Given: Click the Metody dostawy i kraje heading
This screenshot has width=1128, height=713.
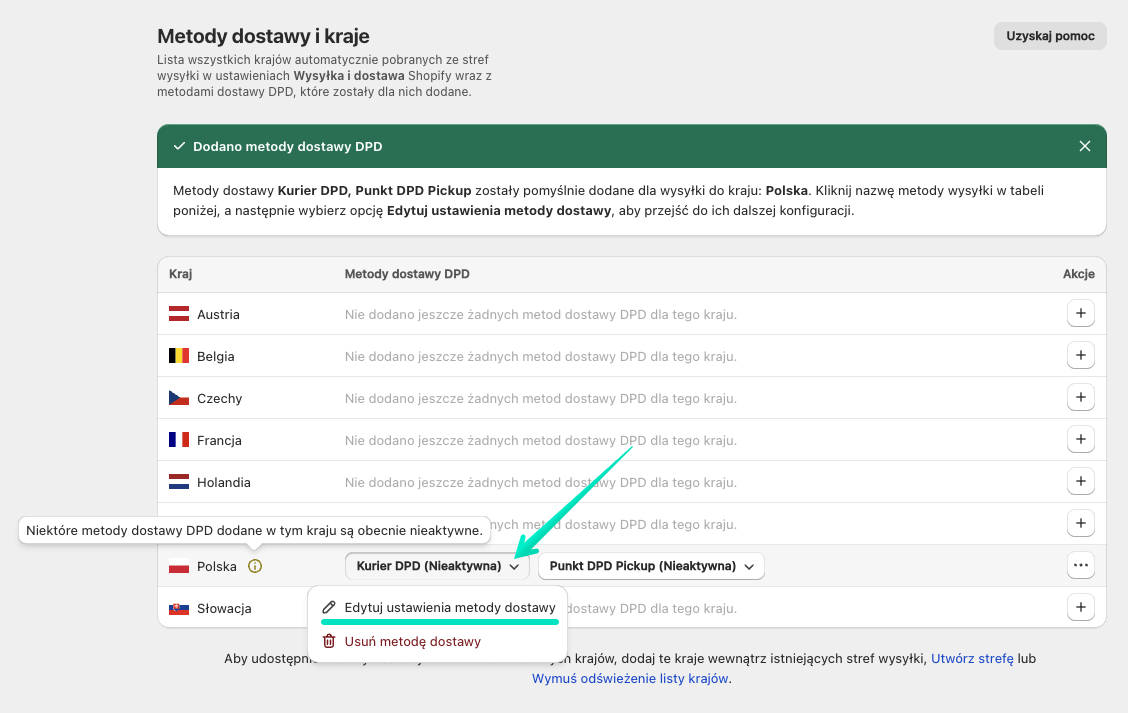Looking at the screenshot, I should click(263, 36).
